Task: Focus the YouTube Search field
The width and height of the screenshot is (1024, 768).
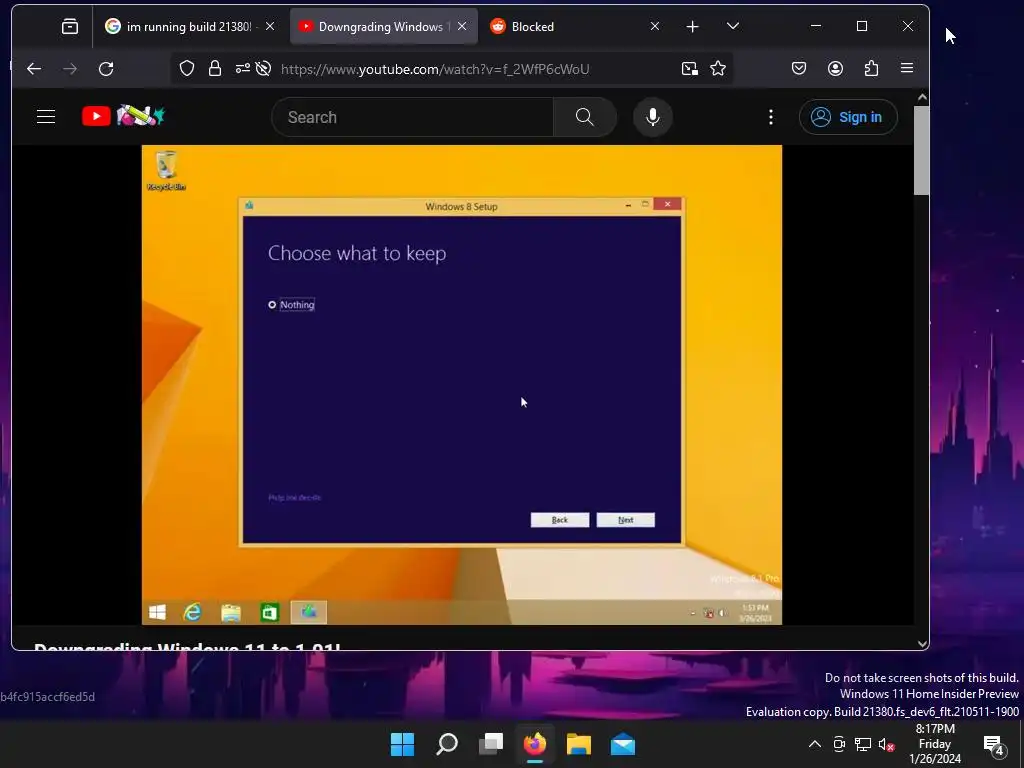Action: pos(413,117)
